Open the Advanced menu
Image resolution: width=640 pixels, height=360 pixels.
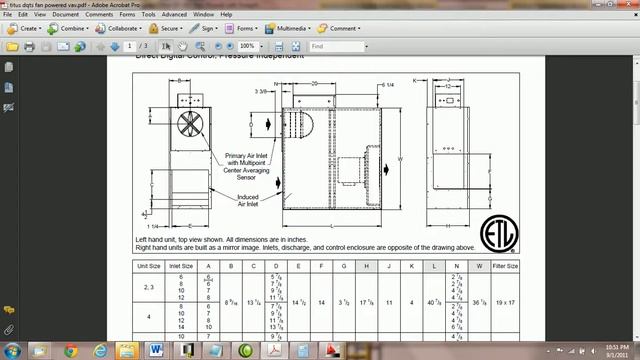[174, 14]
